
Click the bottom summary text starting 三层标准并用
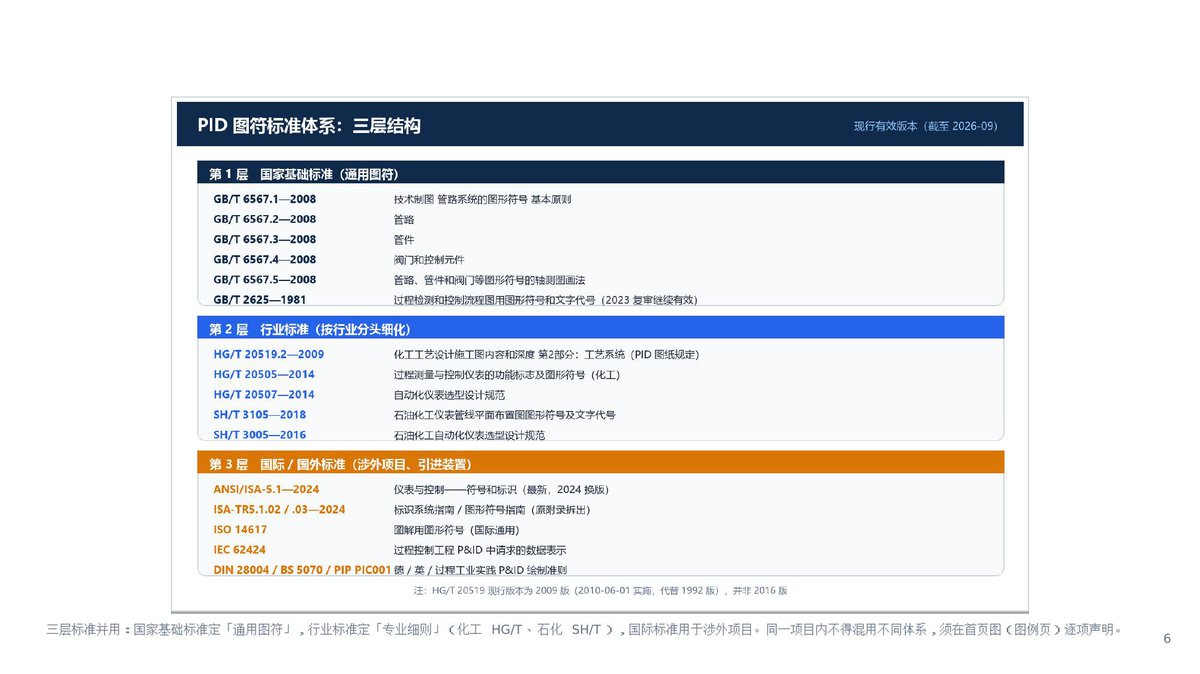[584, 629]
